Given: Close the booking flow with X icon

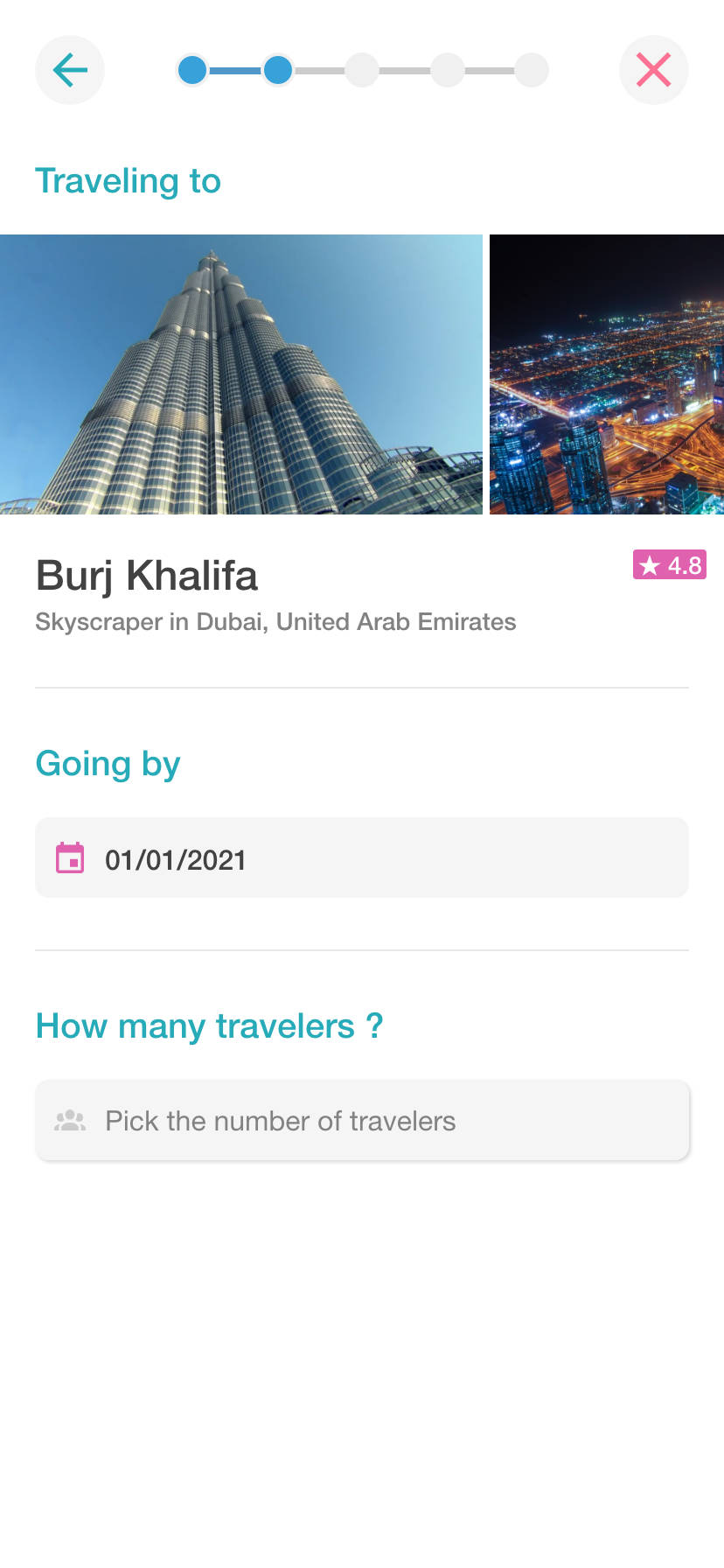Looking at the screenshot, I should click(653, 70).
